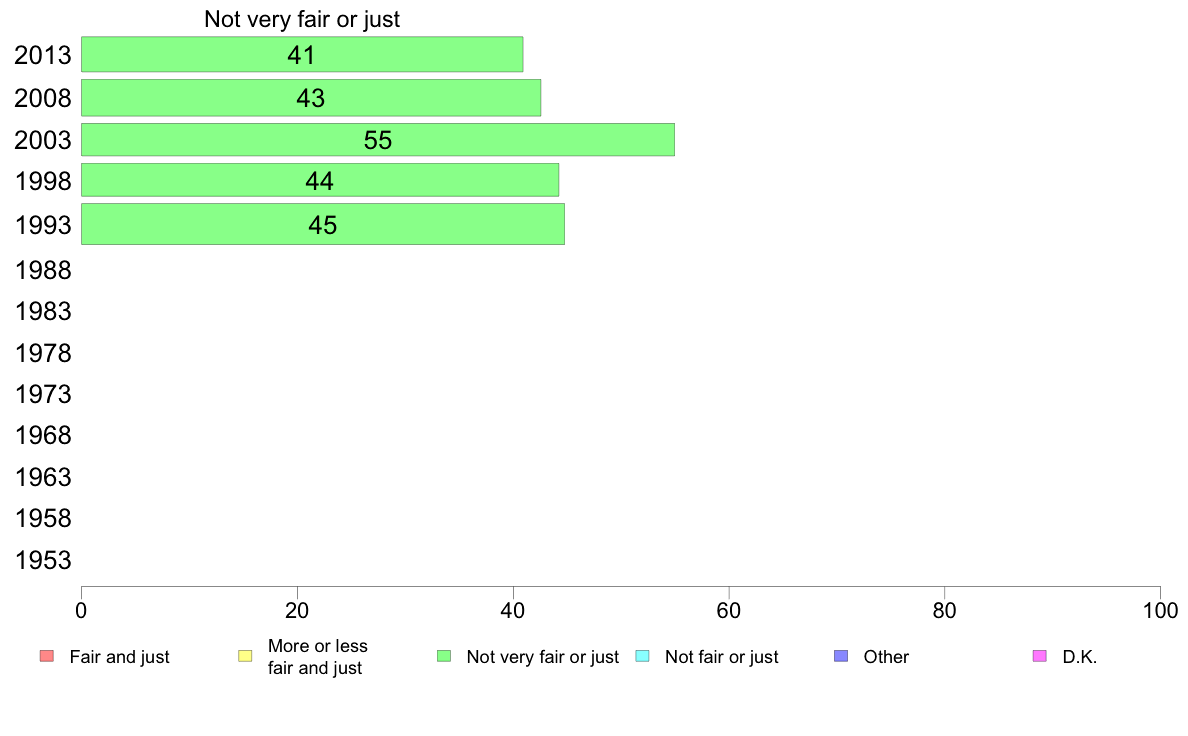
Task: Select the 2013 bar showing 41
Action: tap(302, 55)
